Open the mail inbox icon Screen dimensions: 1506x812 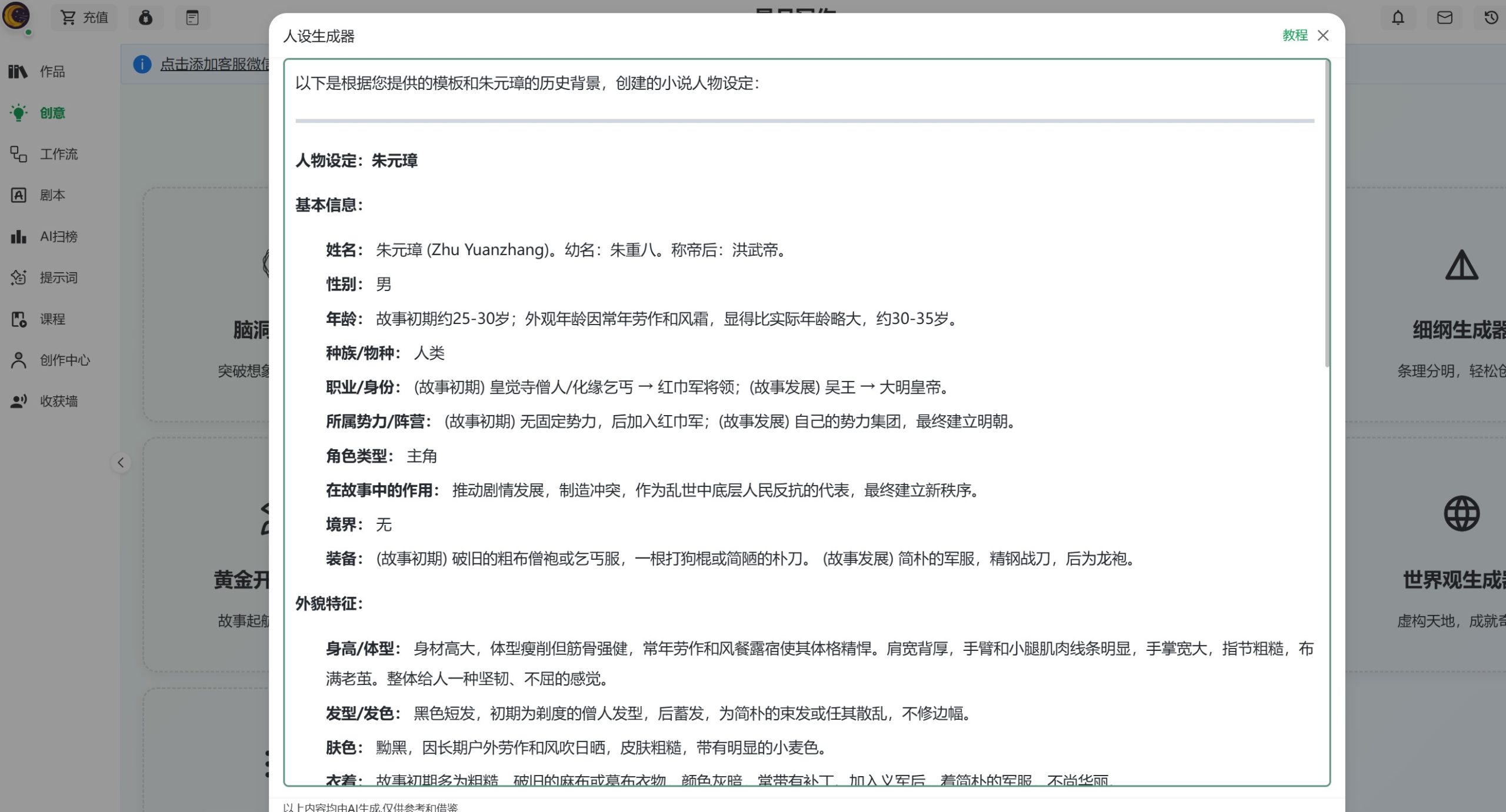tap(1444, 18)
